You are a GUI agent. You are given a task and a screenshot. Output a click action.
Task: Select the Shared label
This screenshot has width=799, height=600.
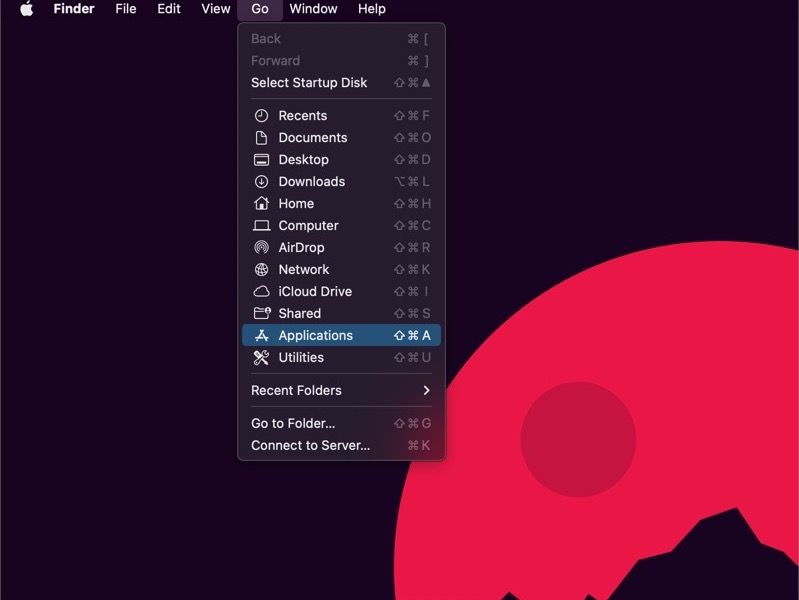coord(300,313)
